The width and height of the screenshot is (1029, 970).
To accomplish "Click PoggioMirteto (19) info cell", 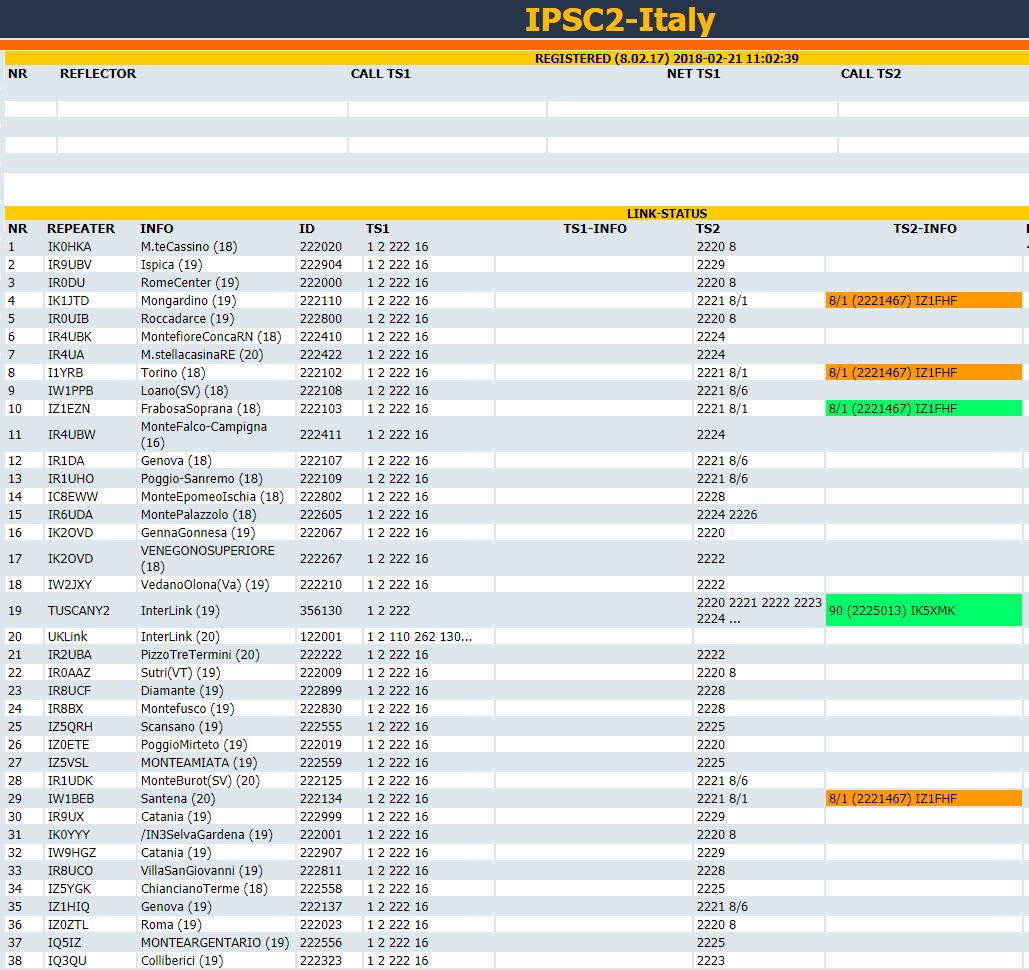I will click(x=217, y=745).
